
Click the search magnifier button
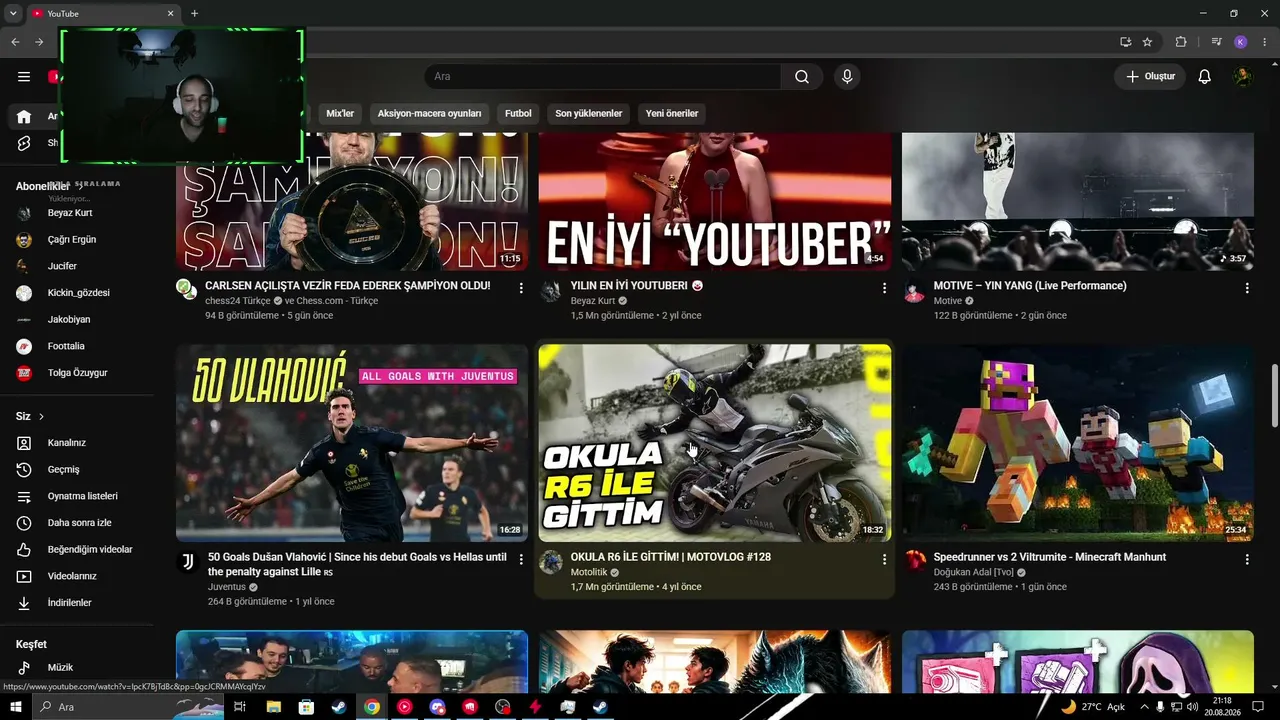802,77
